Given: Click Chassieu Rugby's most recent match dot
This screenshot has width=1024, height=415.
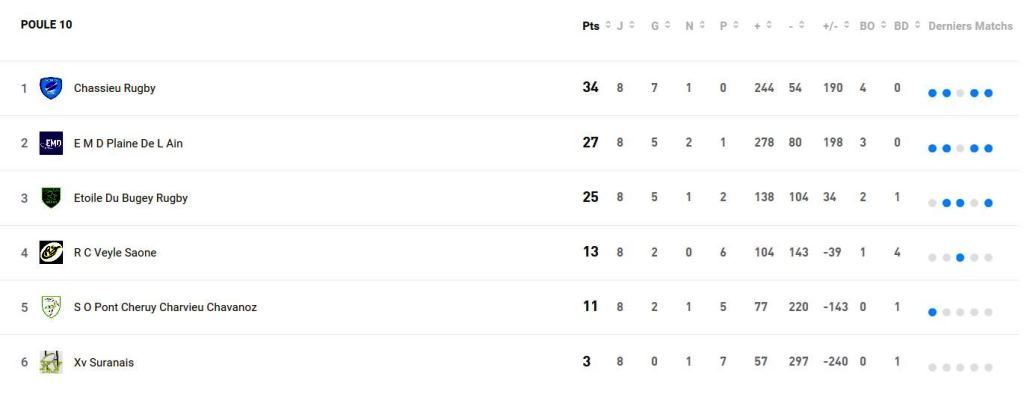Looking at the screenshot, I should 988,93.
